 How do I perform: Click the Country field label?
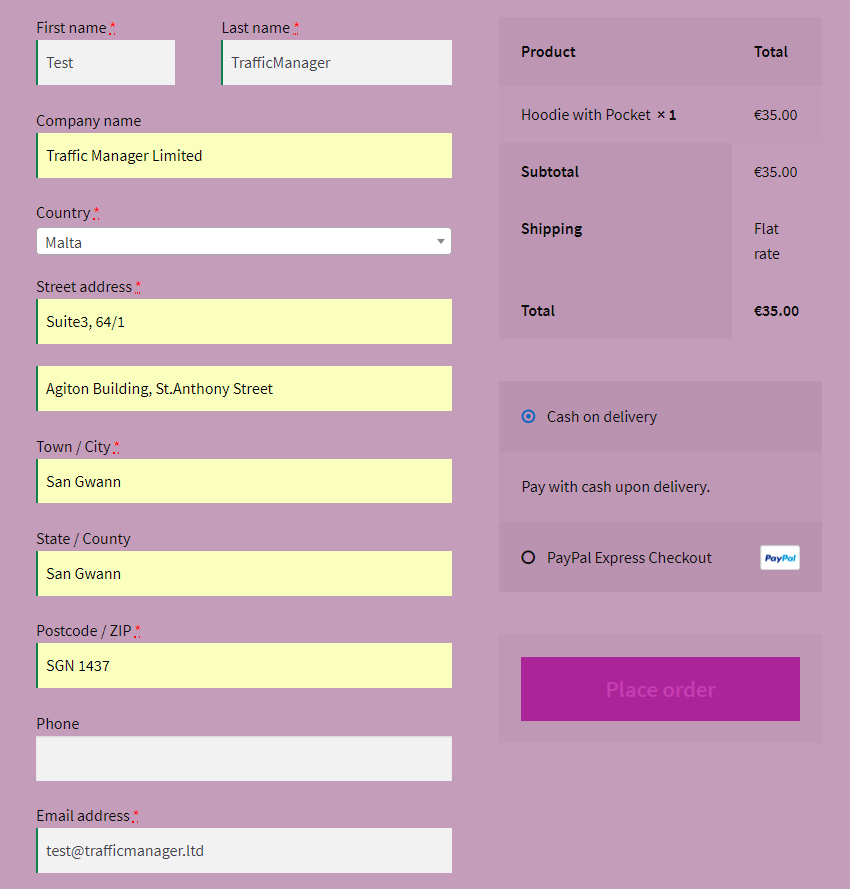coord(64,213)
